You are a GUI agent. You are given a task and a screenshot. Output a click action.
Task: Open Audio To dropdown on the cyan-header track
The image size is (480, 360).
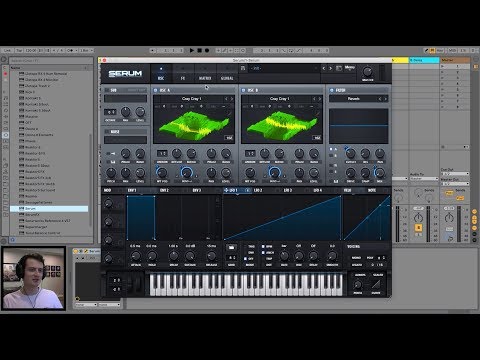tap(423, 179)
